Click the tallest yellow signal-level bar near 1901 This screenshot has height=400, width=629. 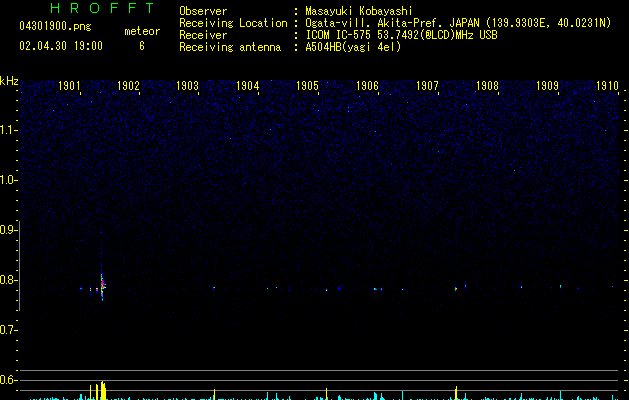[x=103, y=390]
